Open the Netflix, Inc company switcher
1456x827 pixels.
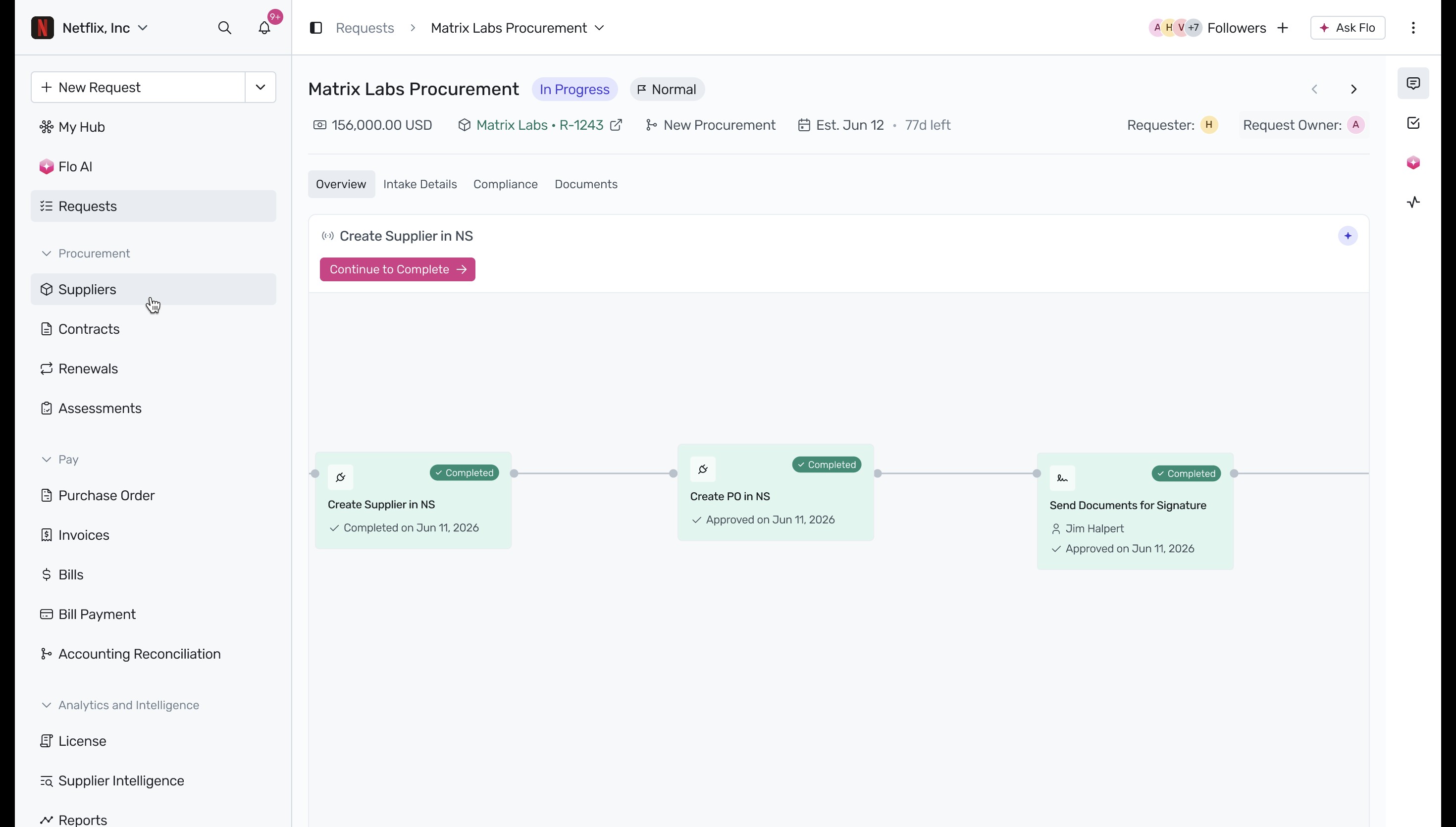(x=105, y=28)
